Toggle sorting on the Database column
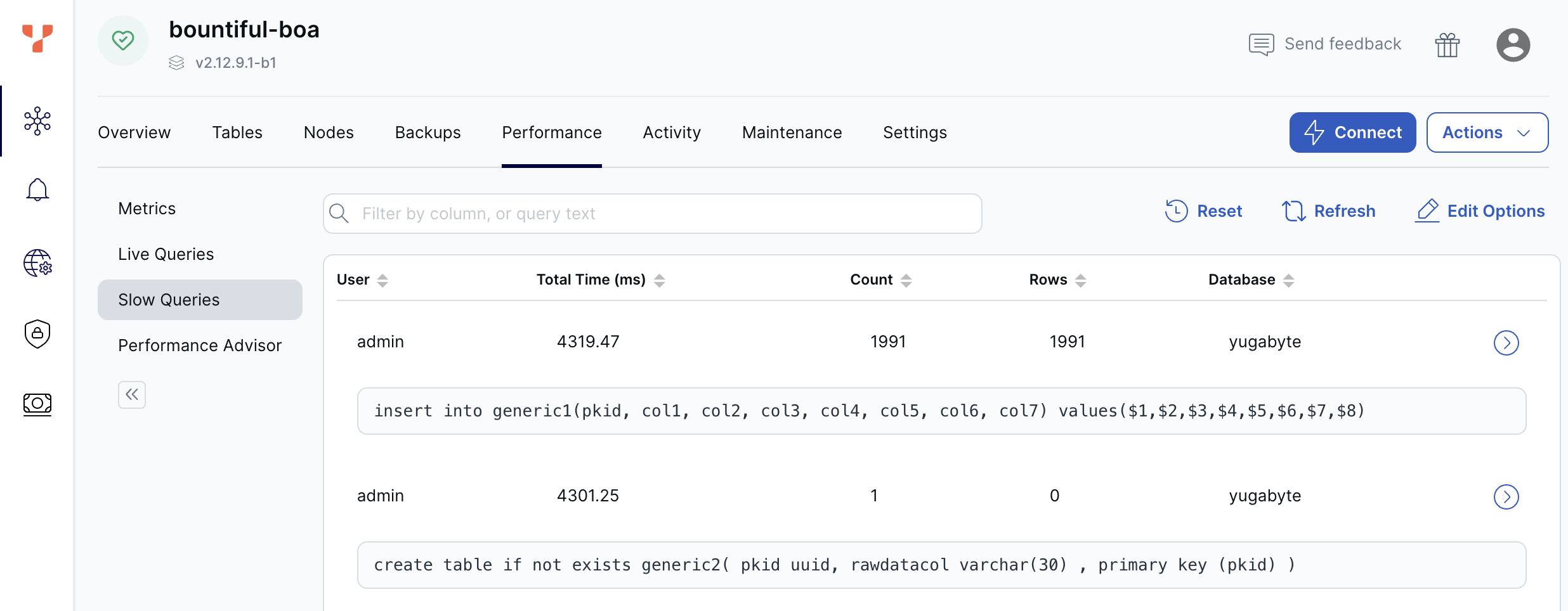 pyautogui.click(x=1289, y=280)
